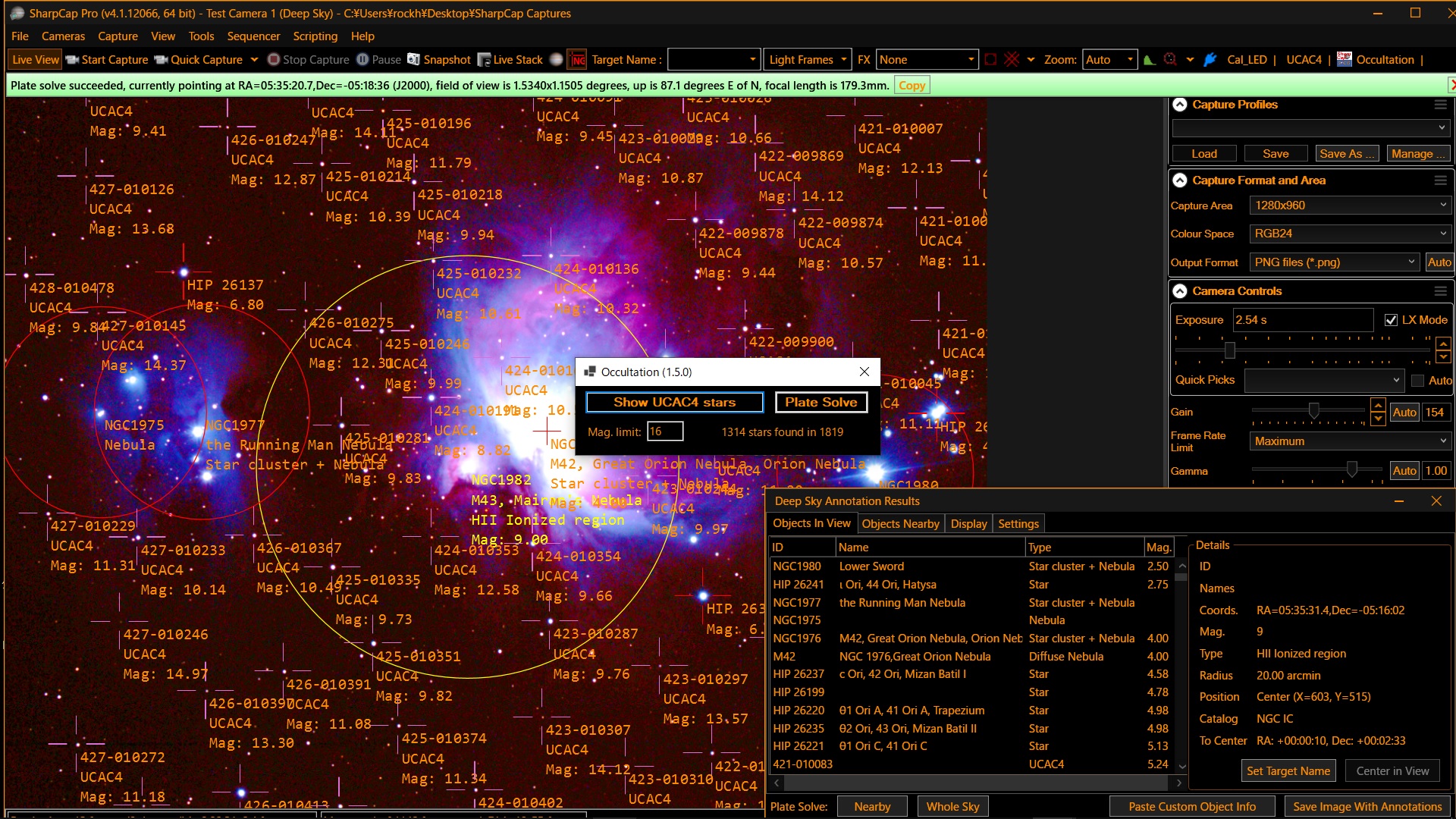Open the Sequencer menu
Image resolution: width=1456 pixels, height=819 pixels.
point(253,36)
